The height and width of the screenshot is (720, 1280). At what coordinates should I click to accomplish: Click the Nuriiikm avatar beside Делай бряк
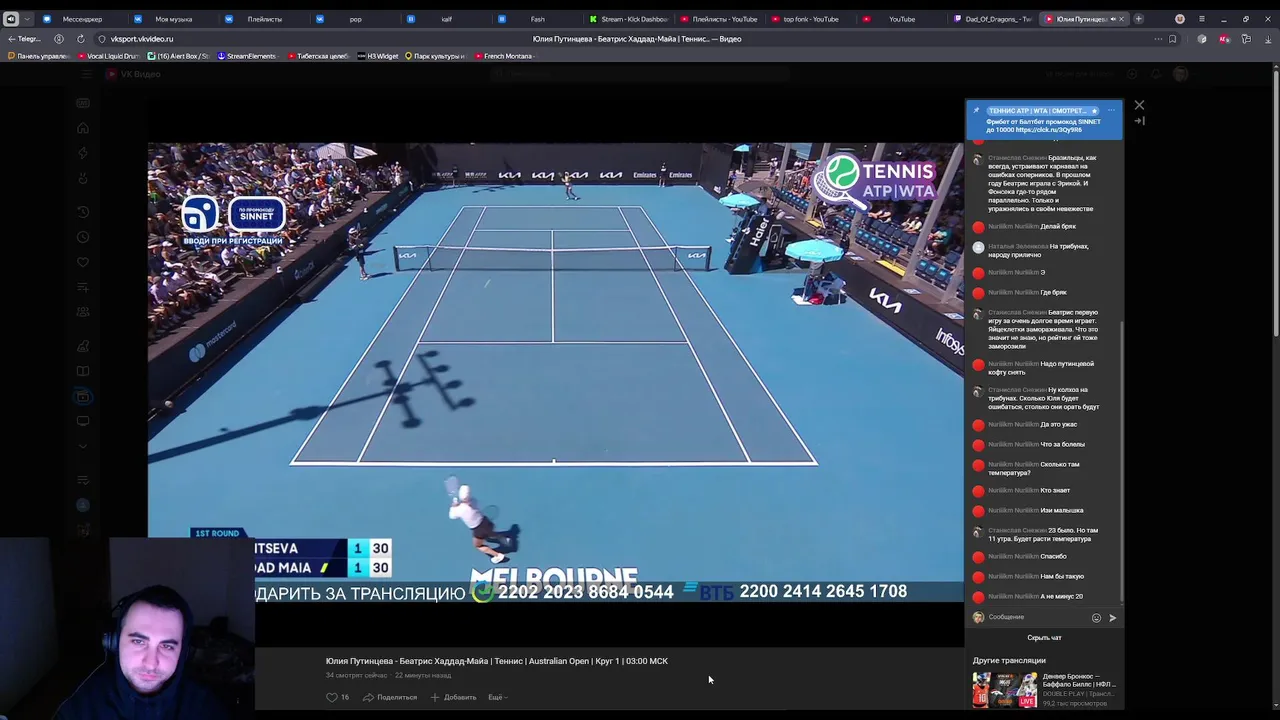[x=978, y=227]
